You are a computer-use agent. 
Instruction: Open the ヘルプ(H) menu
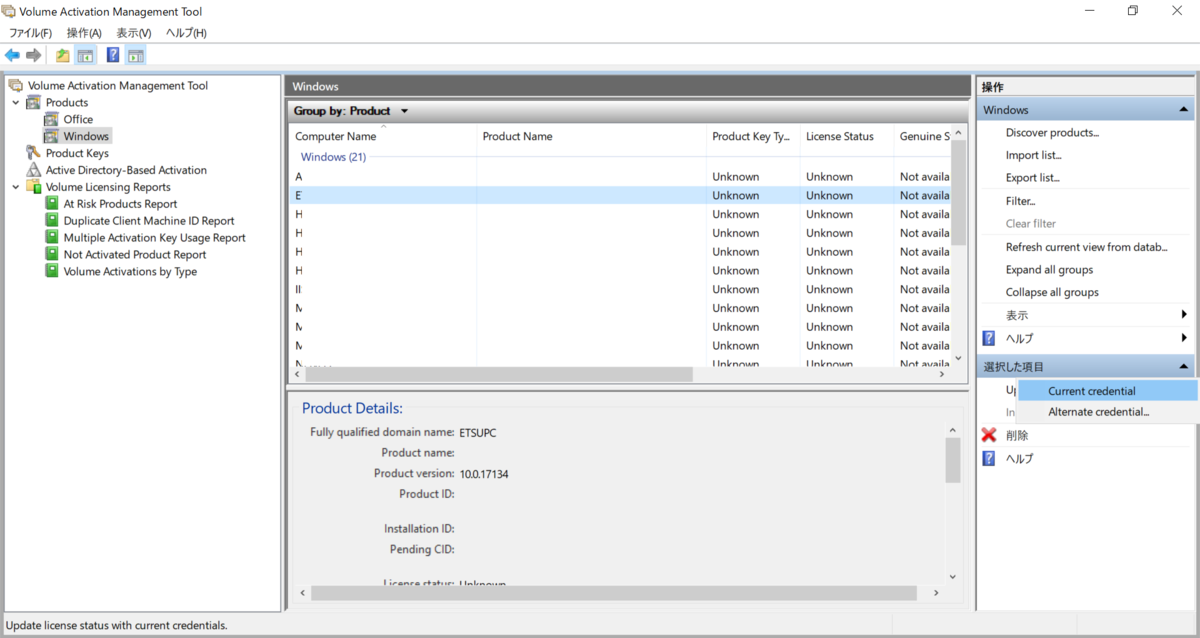[186, 33]
